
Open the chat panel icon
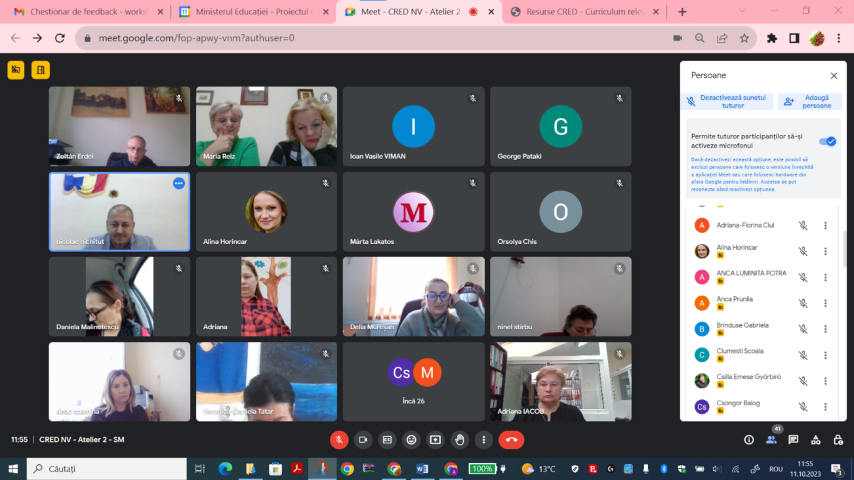coord(793,439)
